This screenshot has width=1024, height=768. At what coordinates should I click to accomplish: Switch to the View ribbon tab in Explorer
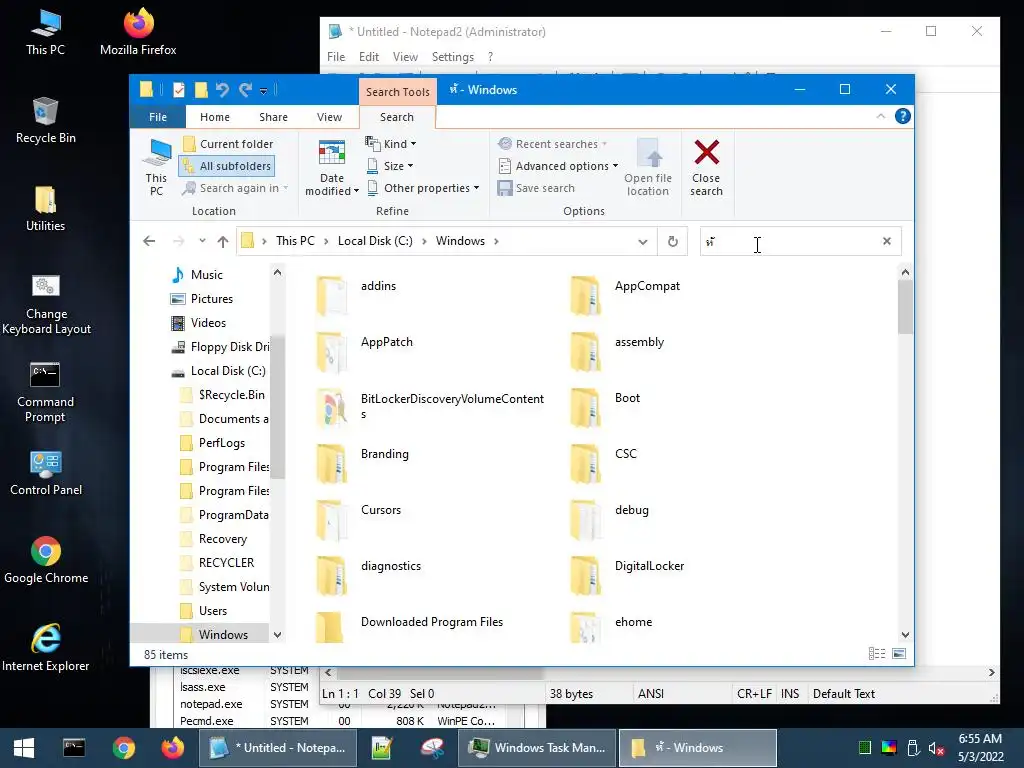point(329,117)
